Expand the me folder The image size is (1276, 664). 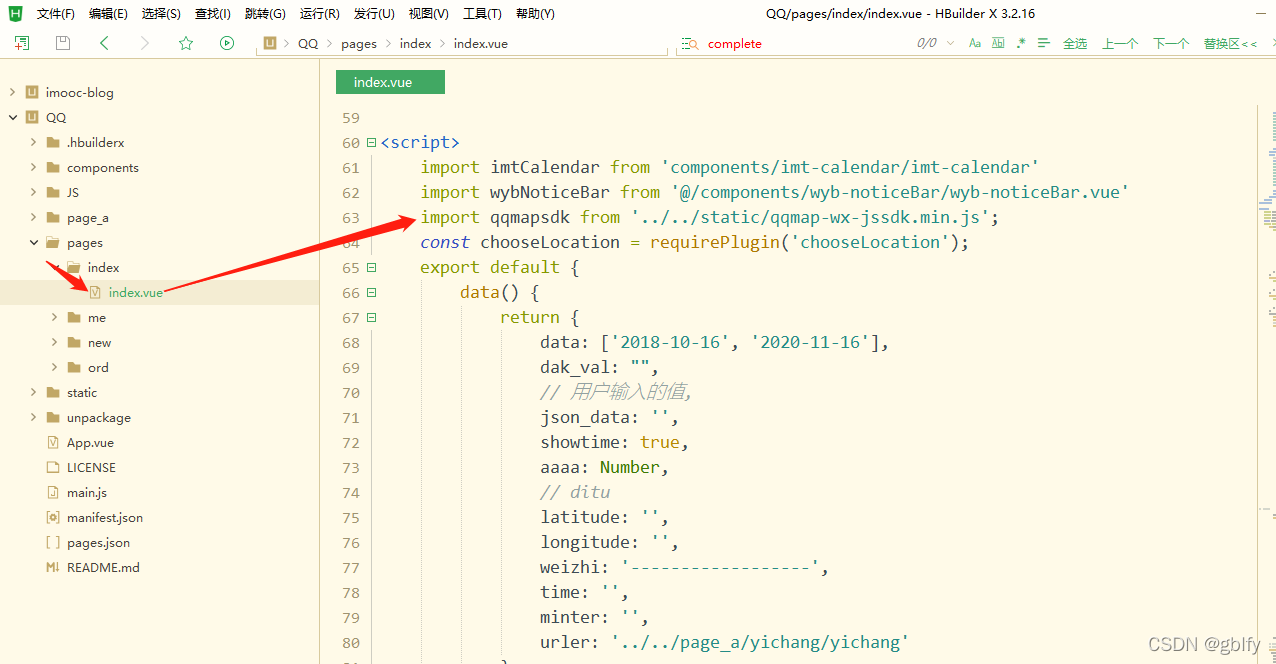point(54,317)
